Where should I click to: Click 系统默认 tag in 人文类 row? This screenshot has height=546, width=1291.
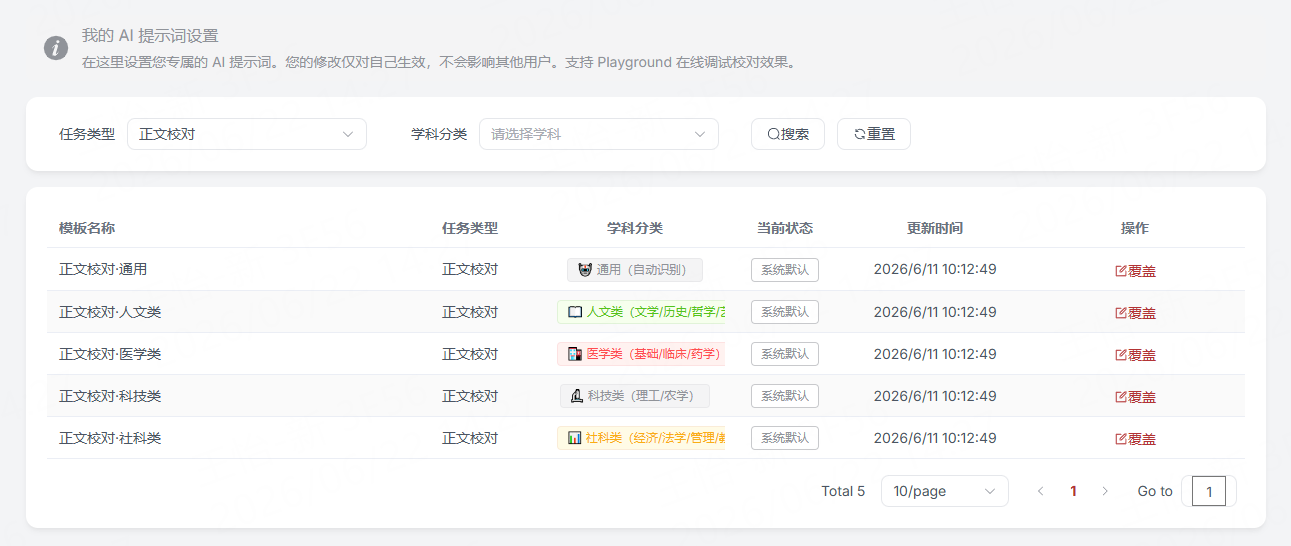tap(785, 312)
